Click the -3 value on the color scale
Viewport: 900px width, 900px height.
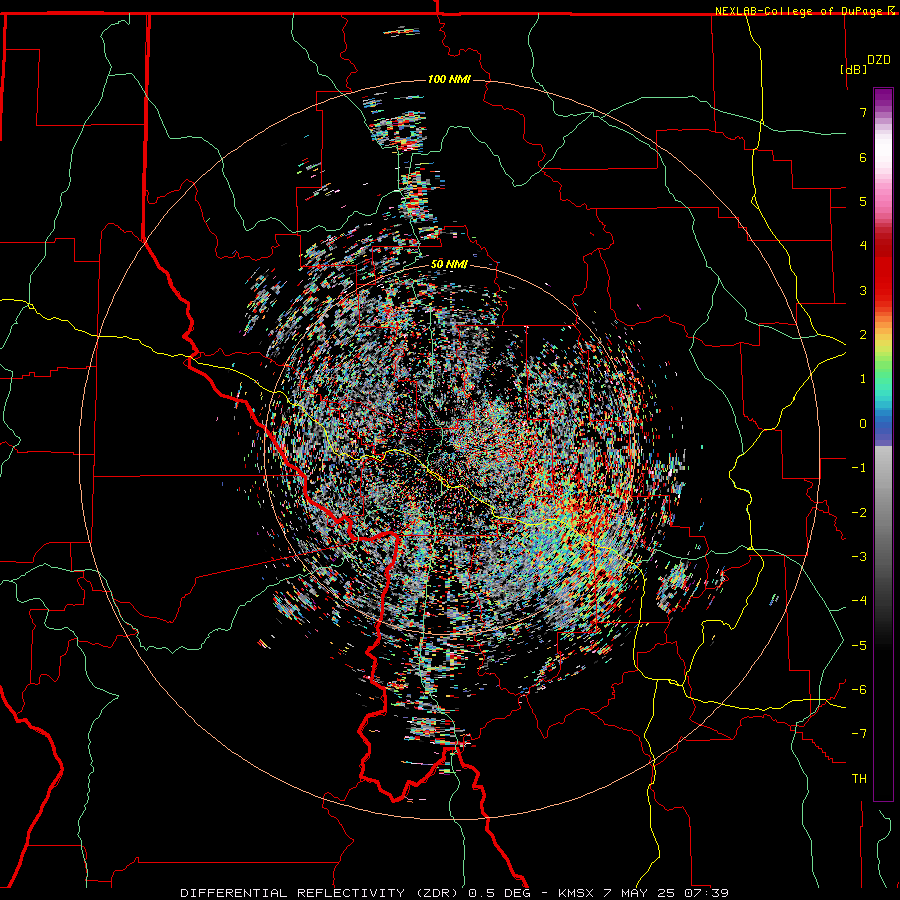coord(859,557)
